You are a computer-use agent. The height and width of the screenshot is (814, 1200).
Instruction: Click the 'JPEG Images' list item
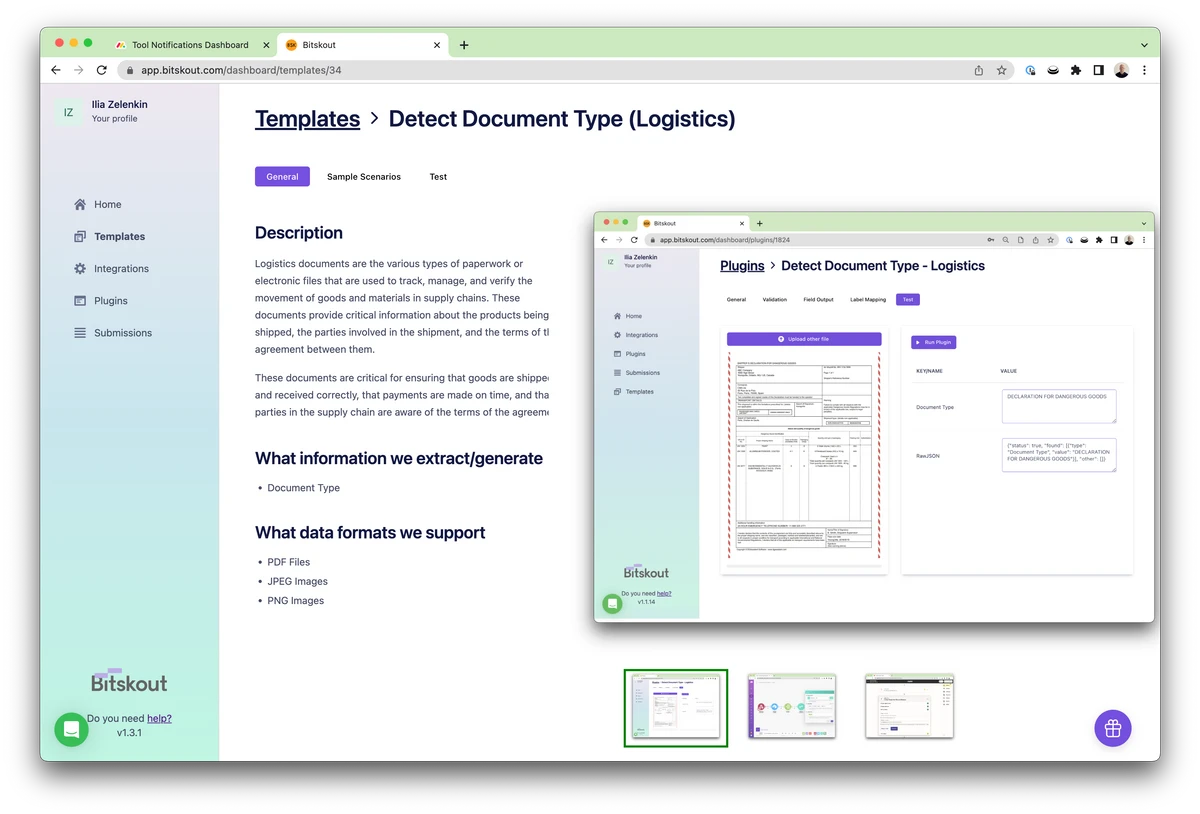click(297, 581)
